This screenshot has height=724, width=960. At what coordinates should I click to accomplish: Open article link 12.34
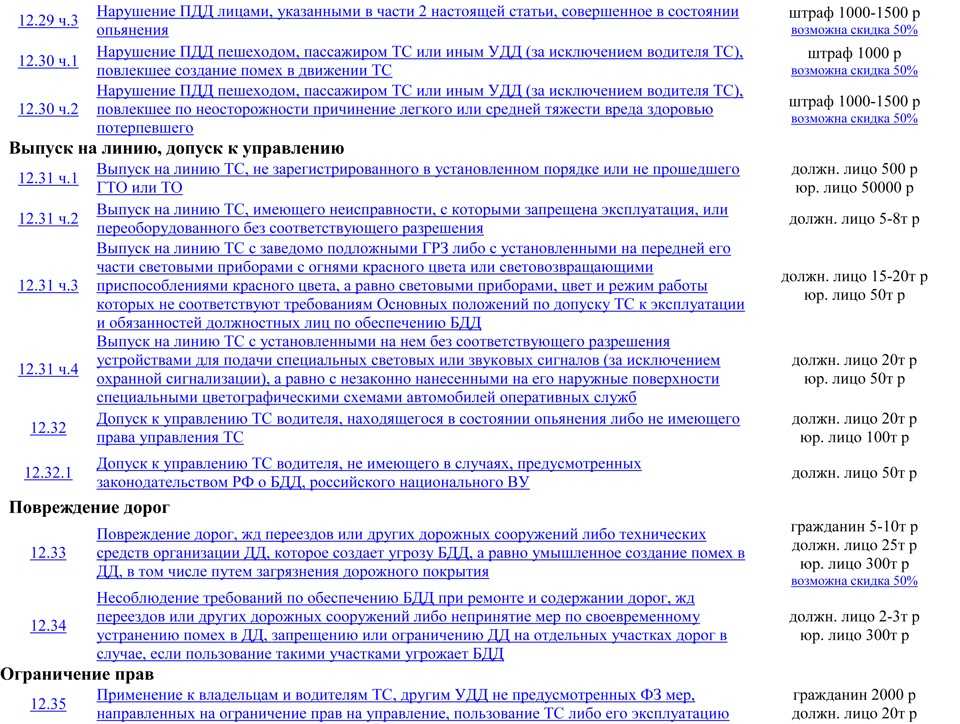(x=48, y=625)
